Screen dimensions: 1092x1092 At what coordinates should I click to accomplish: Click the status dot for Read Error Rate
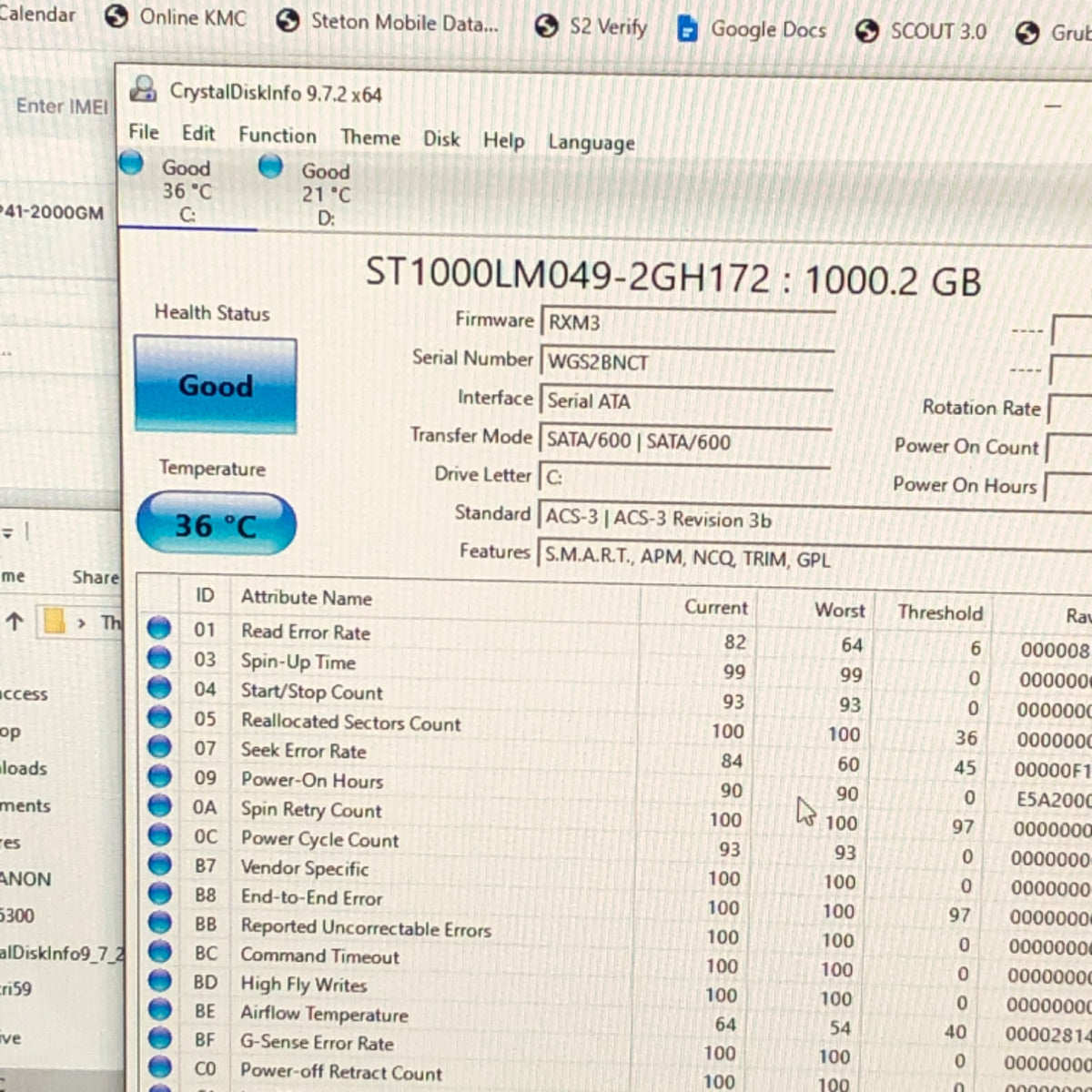coord(159,628)
